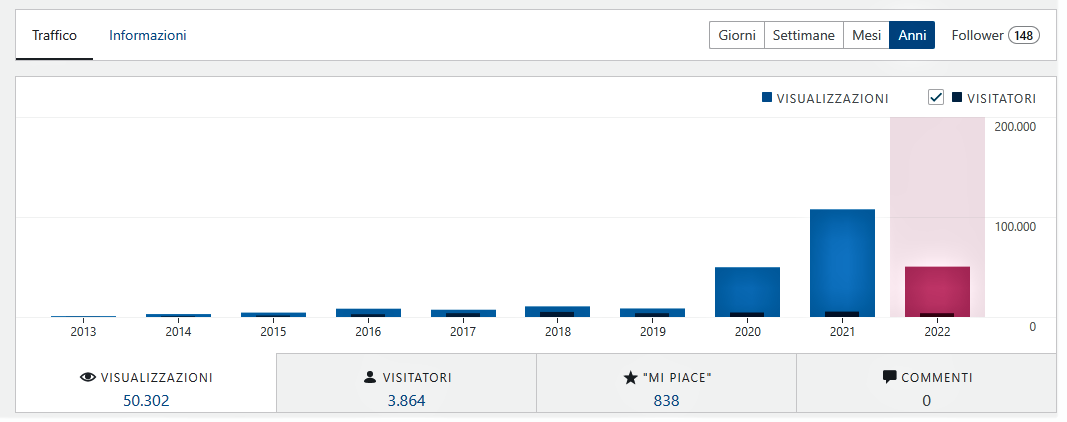
Task: Select the Anni time period button
Action: [912, 35]
